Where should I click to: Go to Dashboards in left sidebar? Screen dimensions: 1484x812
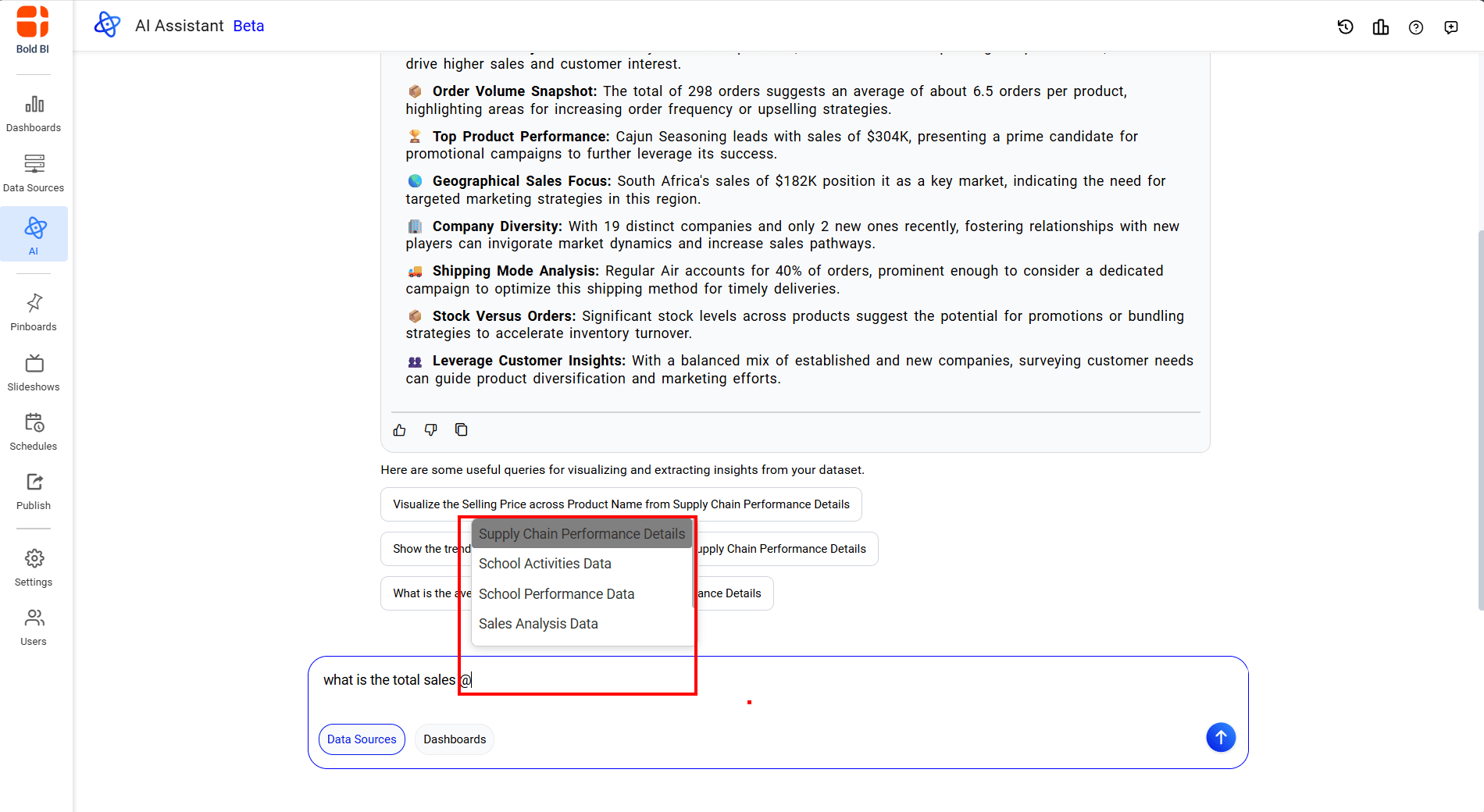[x=34, y=113]
